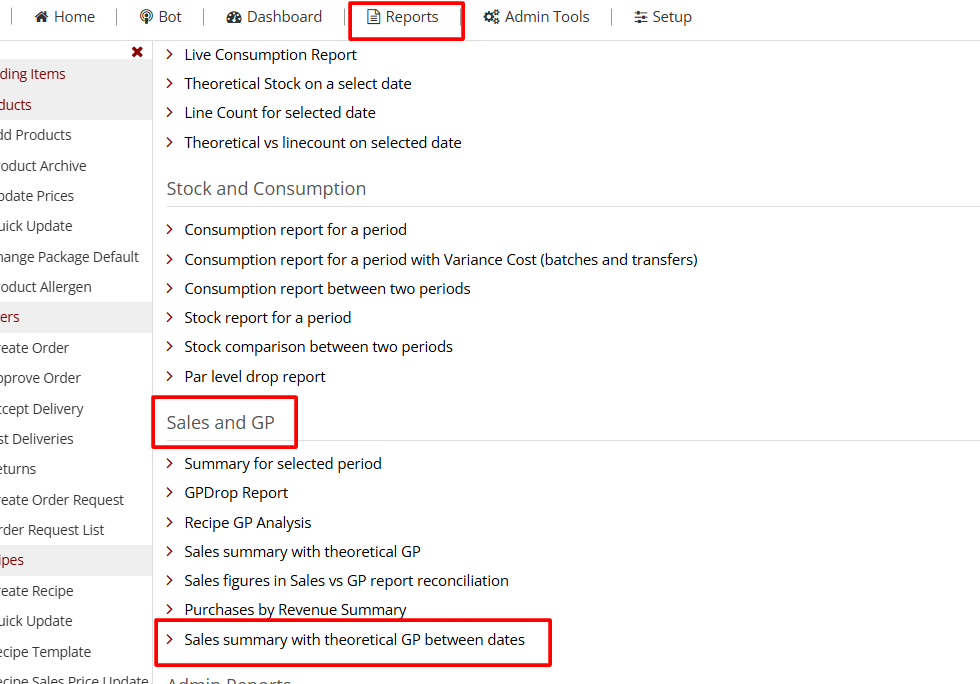Viewport: 980px width, 684px height.
Task: Click the Admin Tools gears icon
Action: click(x=491, y=17)
